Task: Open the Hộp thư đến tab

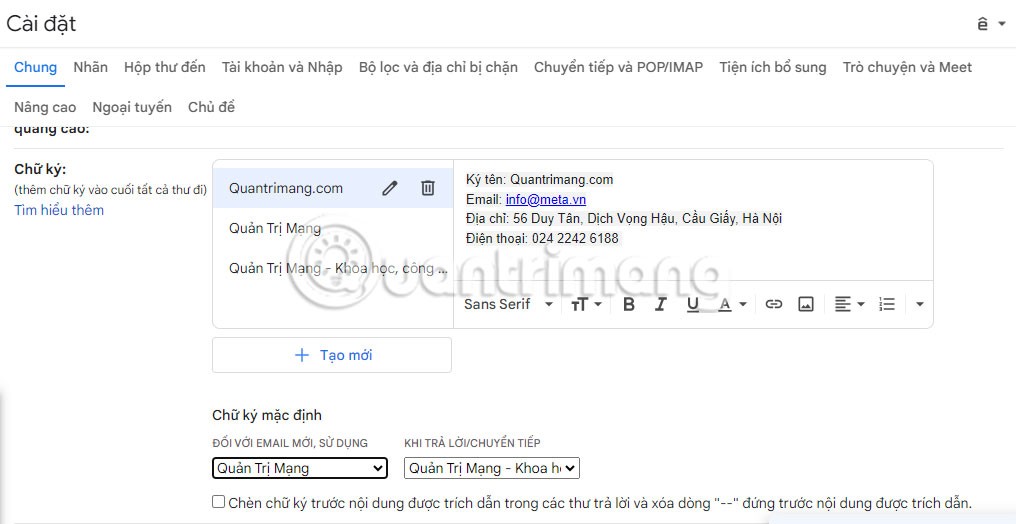Action: [x=165, y=67]
